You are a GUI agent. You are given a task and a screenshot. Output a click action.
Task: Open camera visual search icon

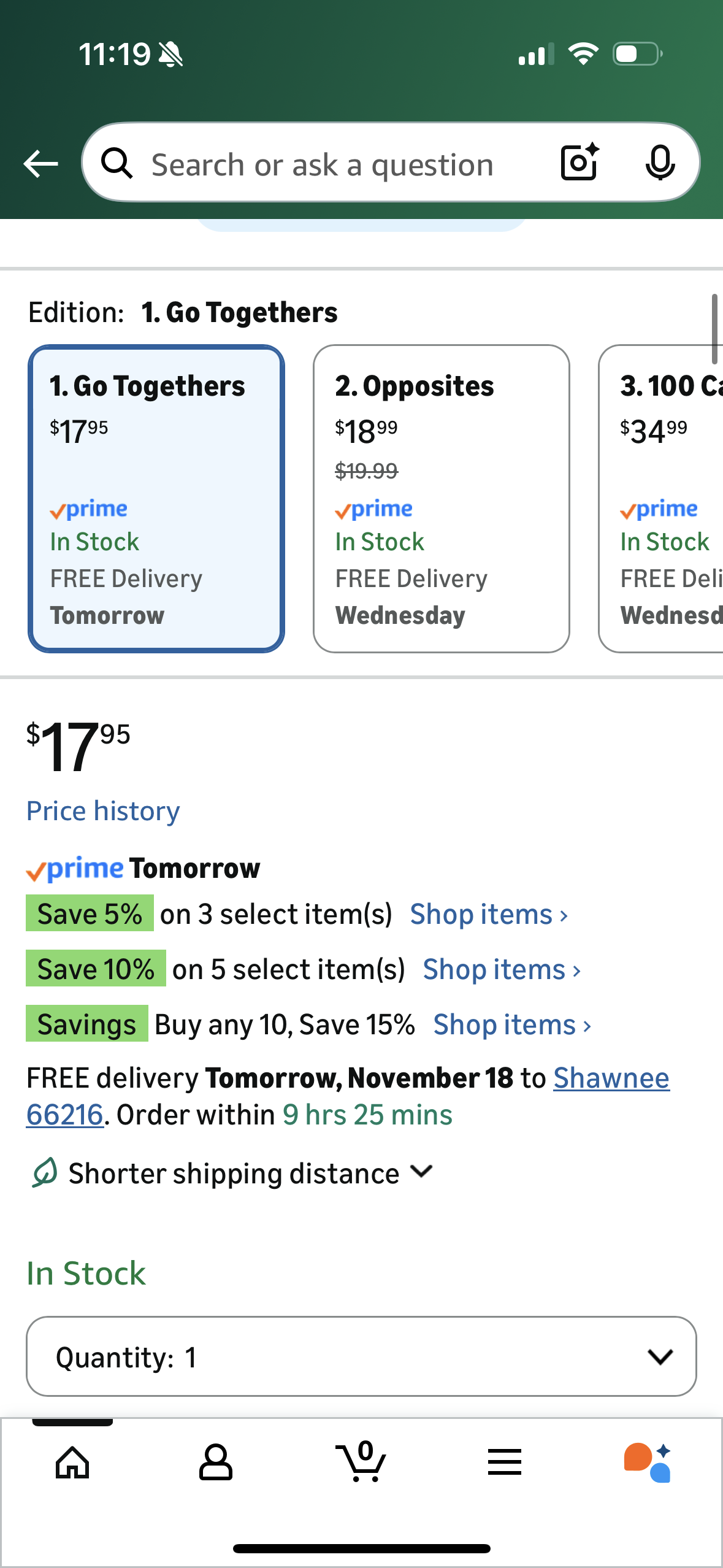point(579,163)
